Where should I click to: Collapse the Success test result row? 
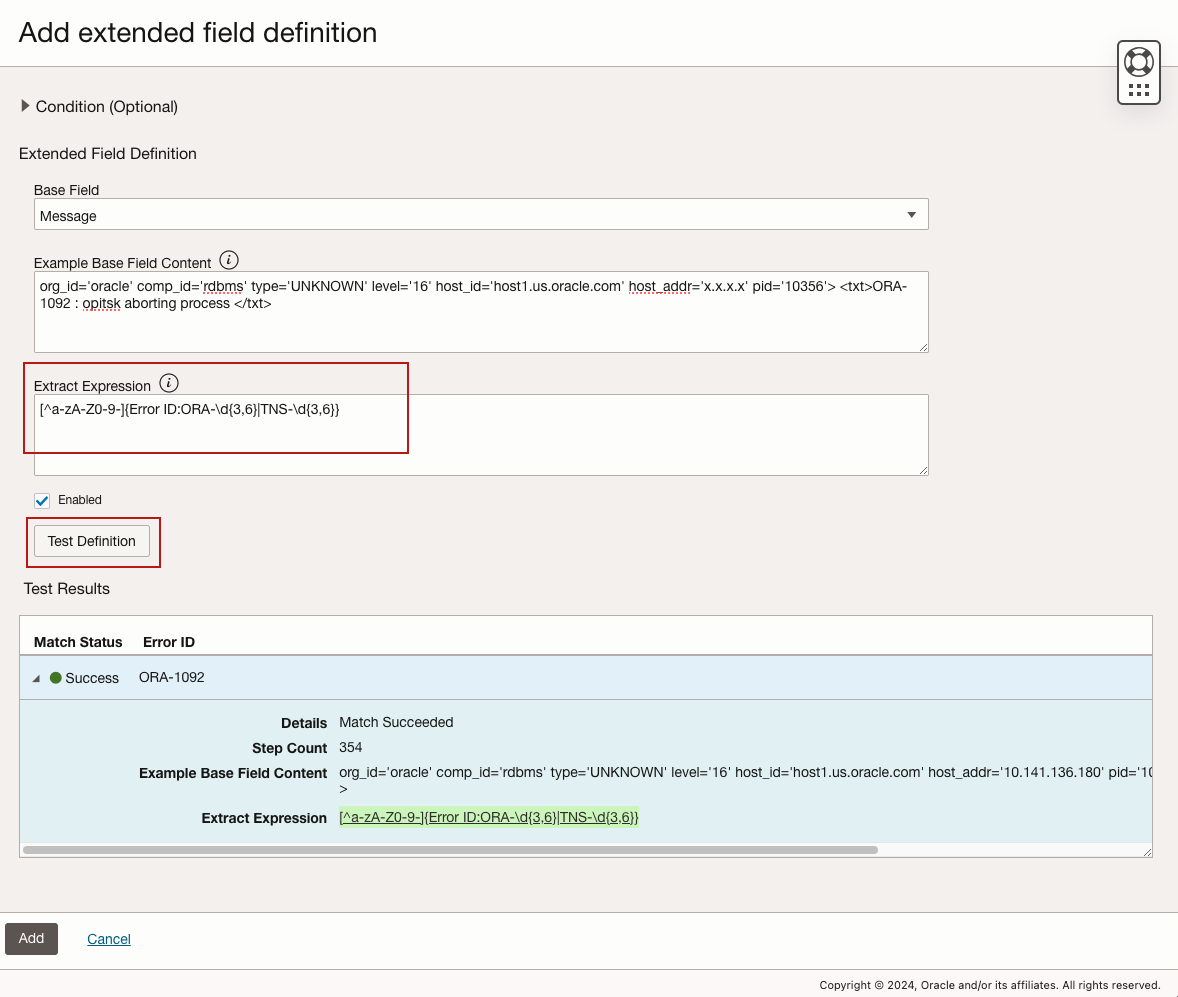[35, 678]
